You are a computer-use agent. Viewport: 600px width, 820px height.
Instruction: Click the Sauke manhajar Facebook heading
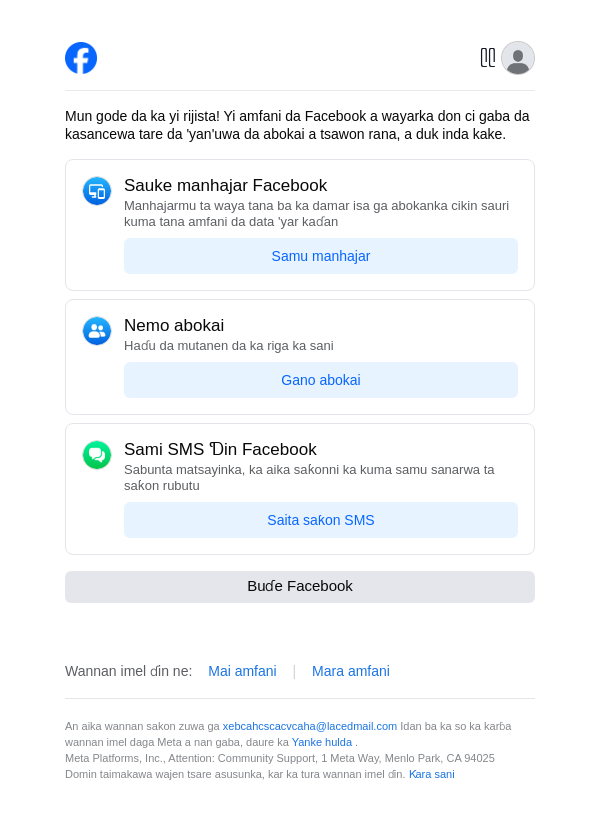pyautogui.click(x=225, y=186)
